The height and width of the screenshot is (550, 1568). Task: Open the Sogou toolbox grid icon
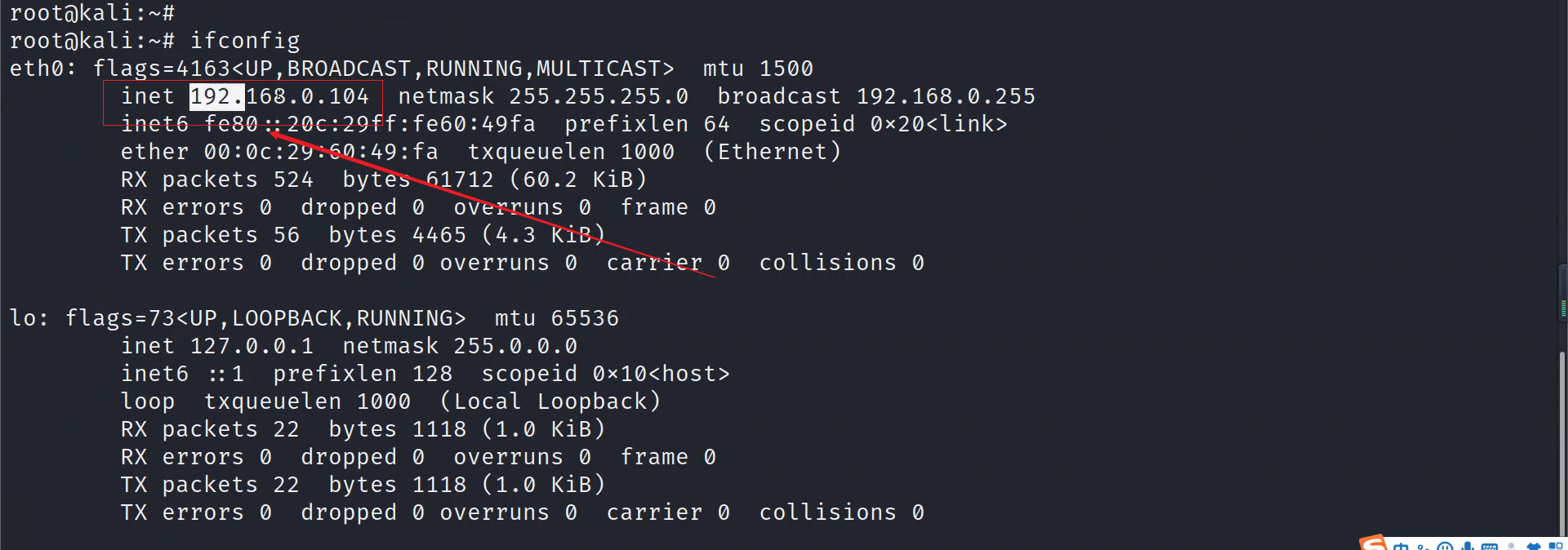(1556, 546)
